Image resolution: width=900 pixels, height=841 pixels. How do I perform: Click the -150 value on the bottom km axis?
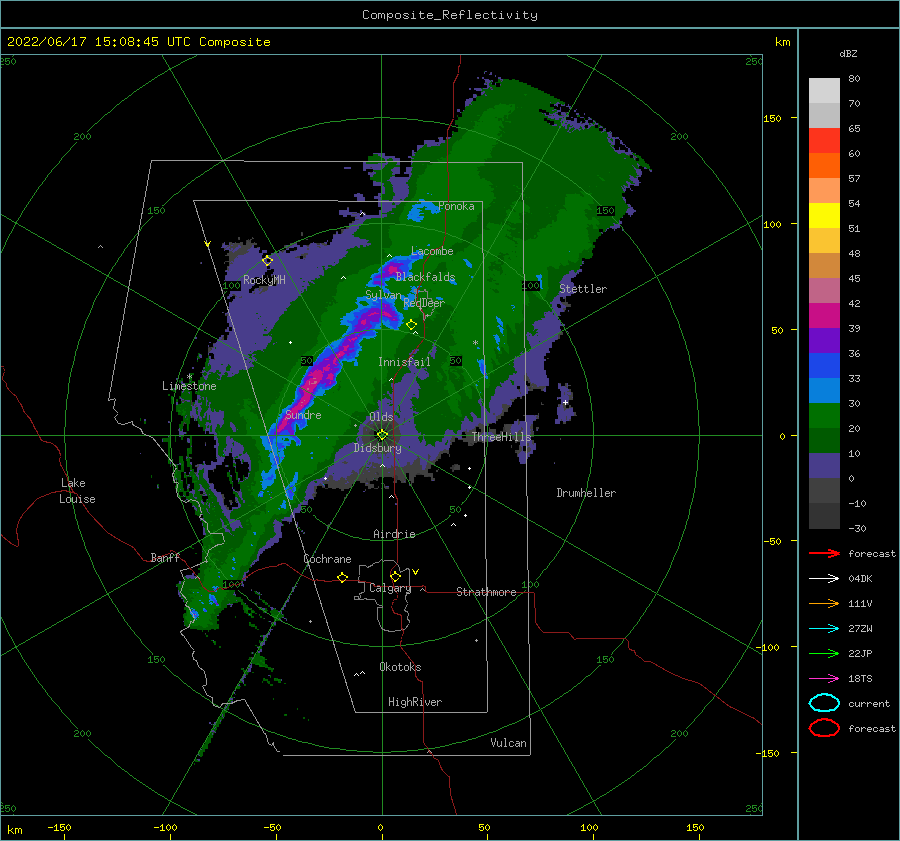[x=59, y=827]
